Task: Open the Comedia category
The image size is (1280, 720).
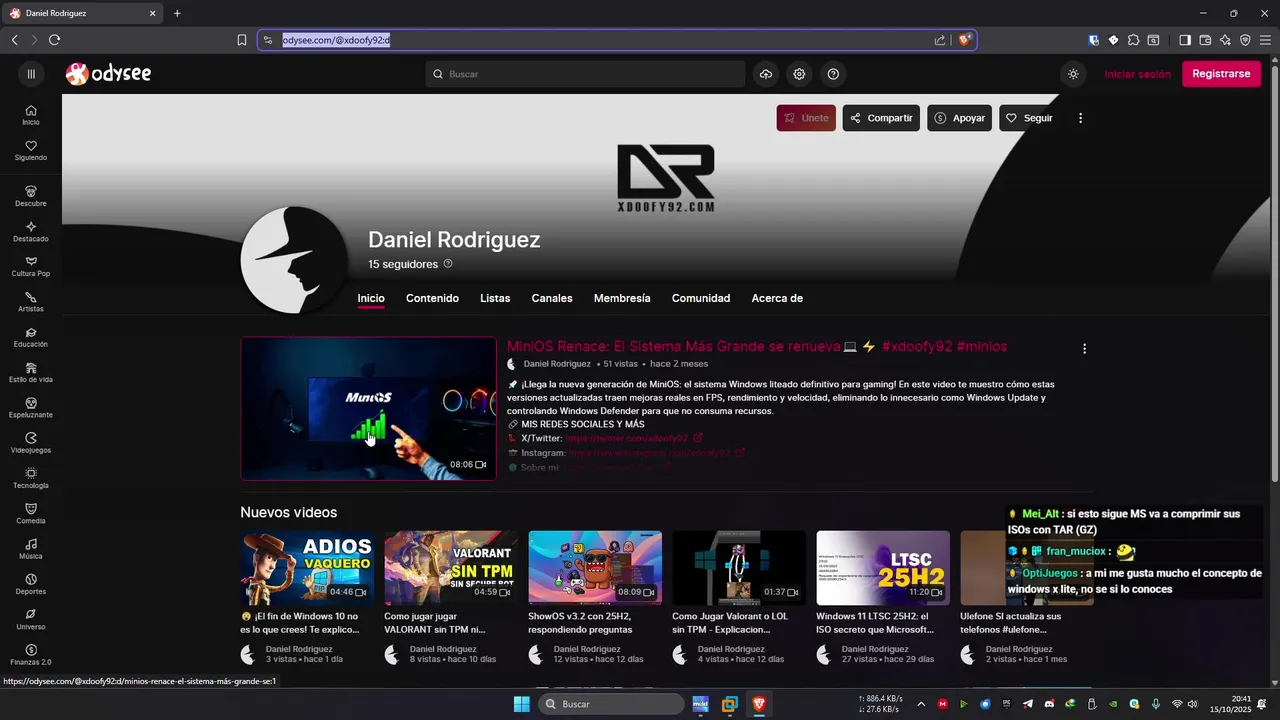Action: pos(31,514)
